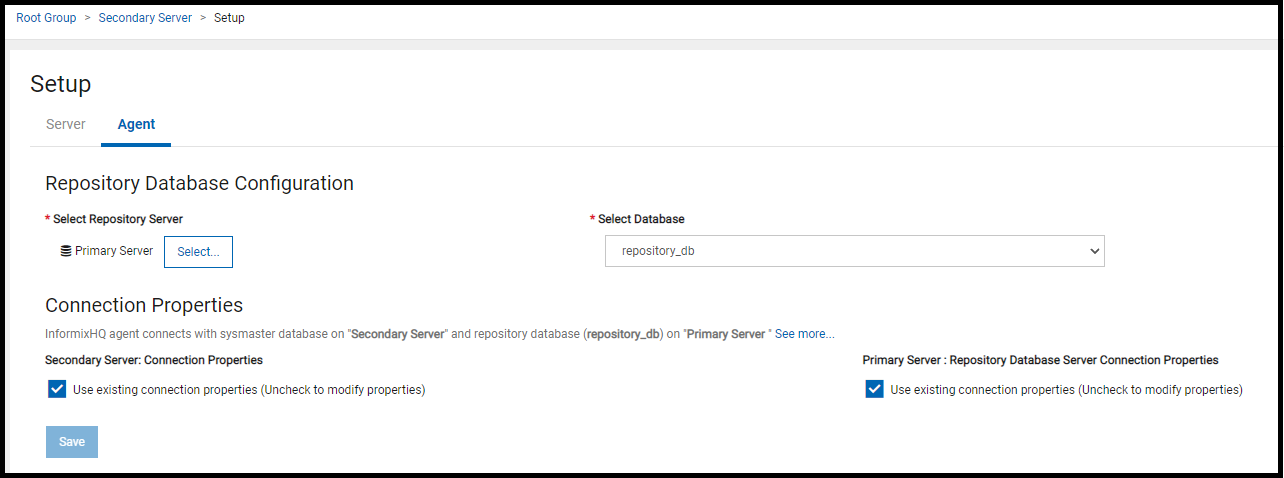Click the Setup breadcrumb item
Screen dimensions: 1284x478
[x=229, y=18]
